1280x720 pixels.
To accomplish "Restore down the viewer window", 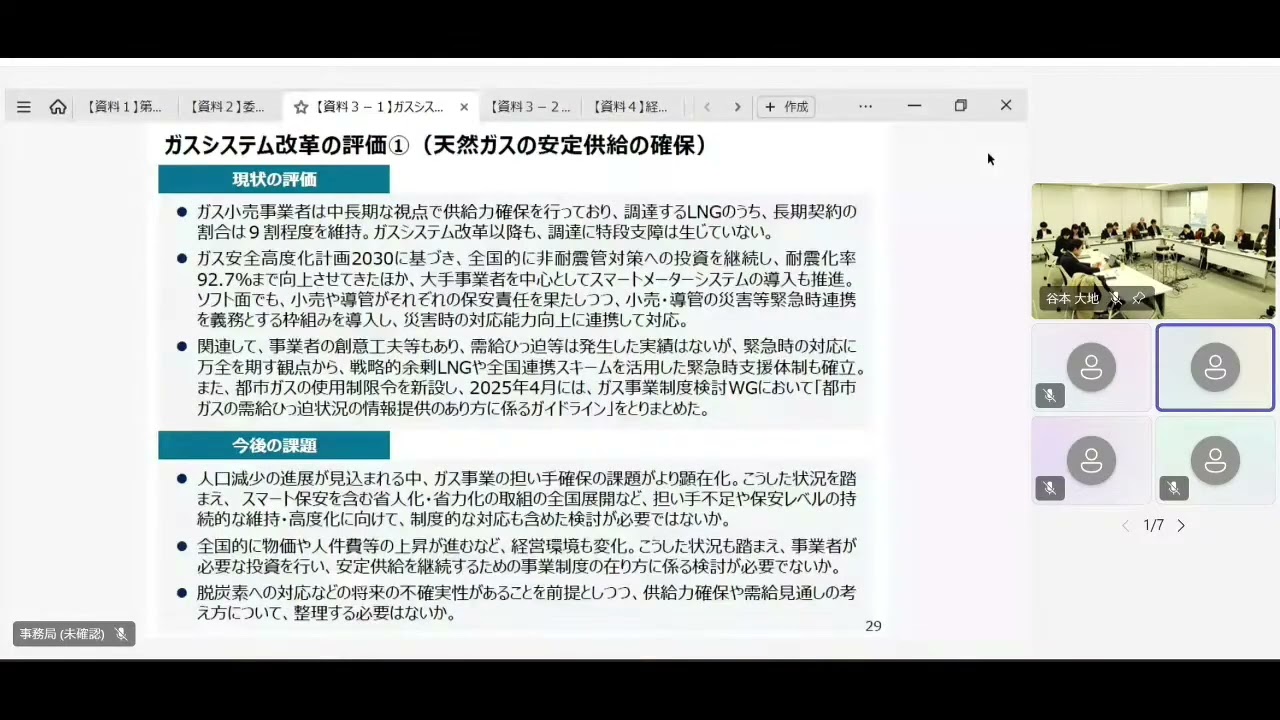I will pos(961,106).
